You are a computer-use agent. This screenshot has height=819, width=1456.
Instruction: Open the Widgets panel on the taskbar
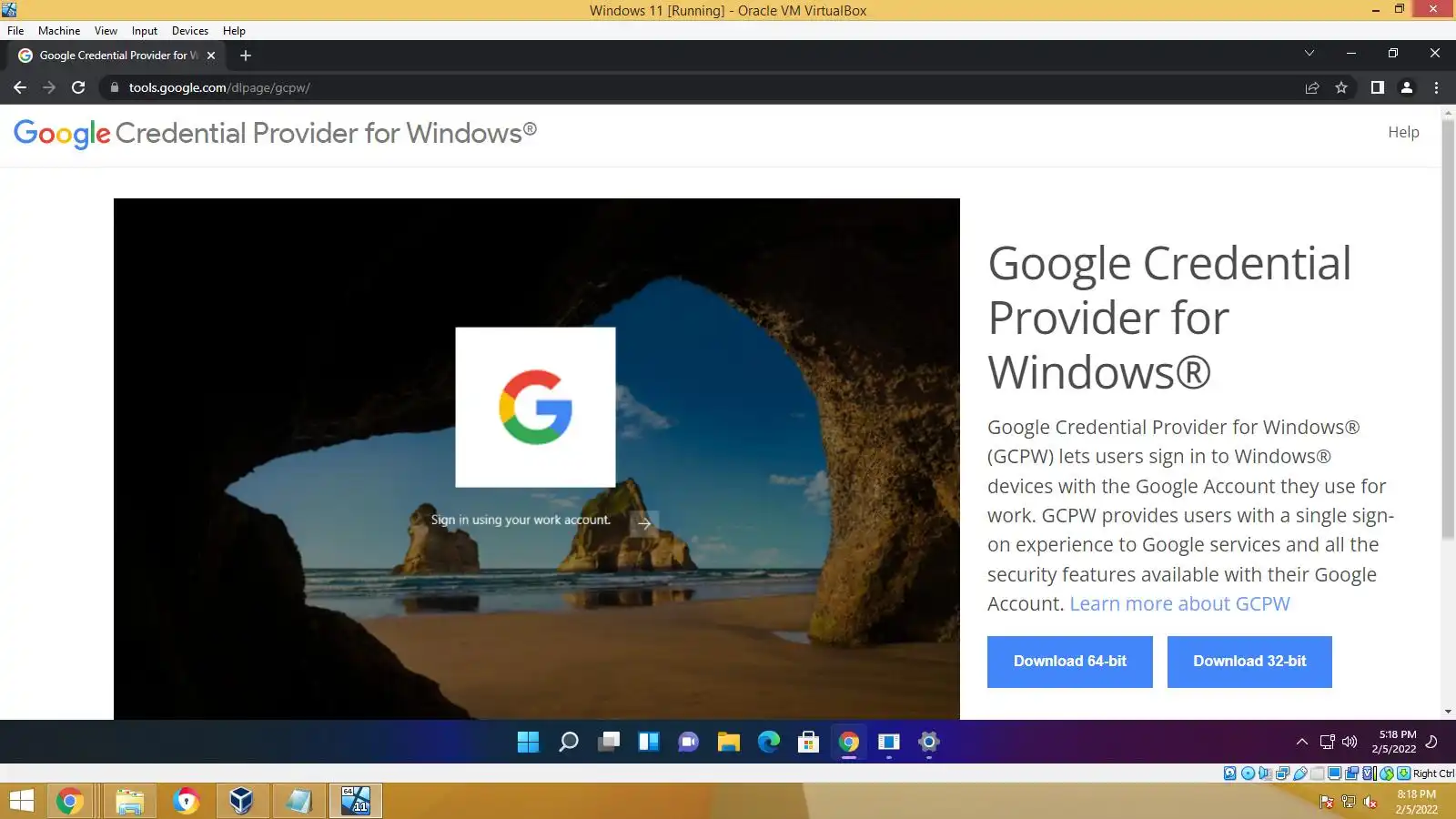click(x=649, y=742)
